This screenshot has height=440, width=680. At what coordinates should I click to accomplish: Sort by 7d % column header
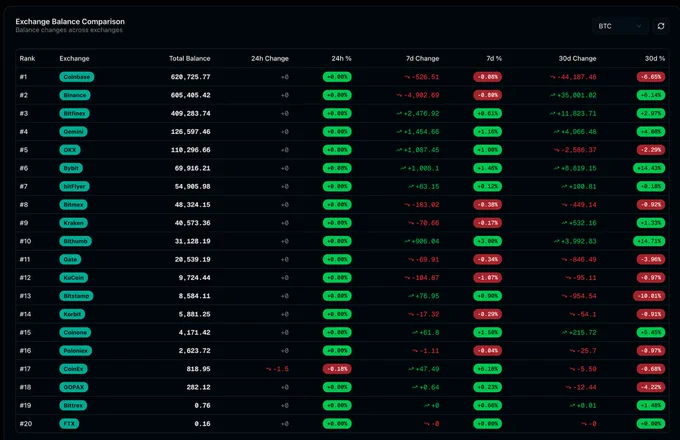[x=494, y=59]
